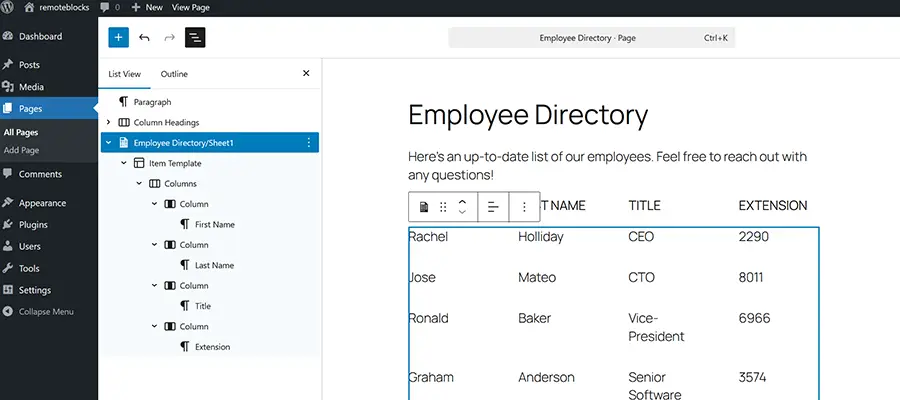Click the blue block inserter plus button
Image resolution: width=900 pixels, height=400 pixels.
click(x=119, y=37)
